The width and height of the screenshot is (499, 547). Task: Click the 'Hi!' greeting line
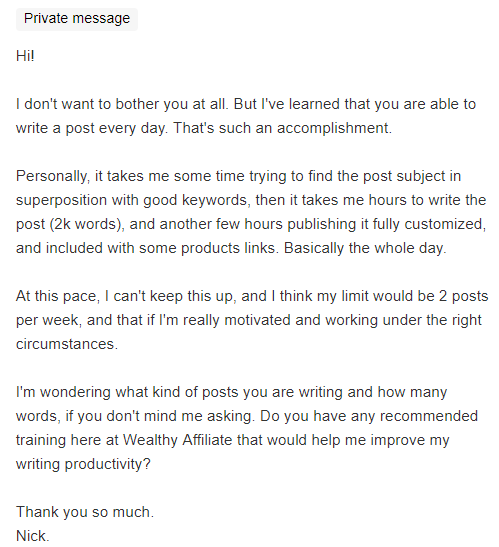(x=25, y=56)
